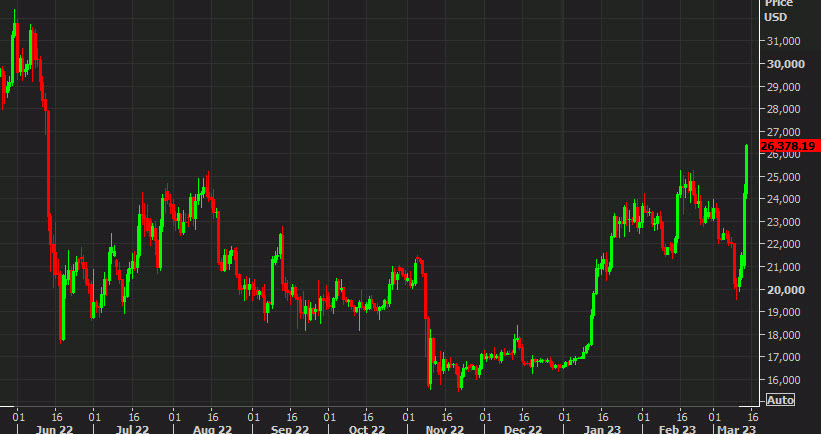Screen dimensions: 821x434
Task: Click the 20,000 price axis label
Action: point(785,290)
